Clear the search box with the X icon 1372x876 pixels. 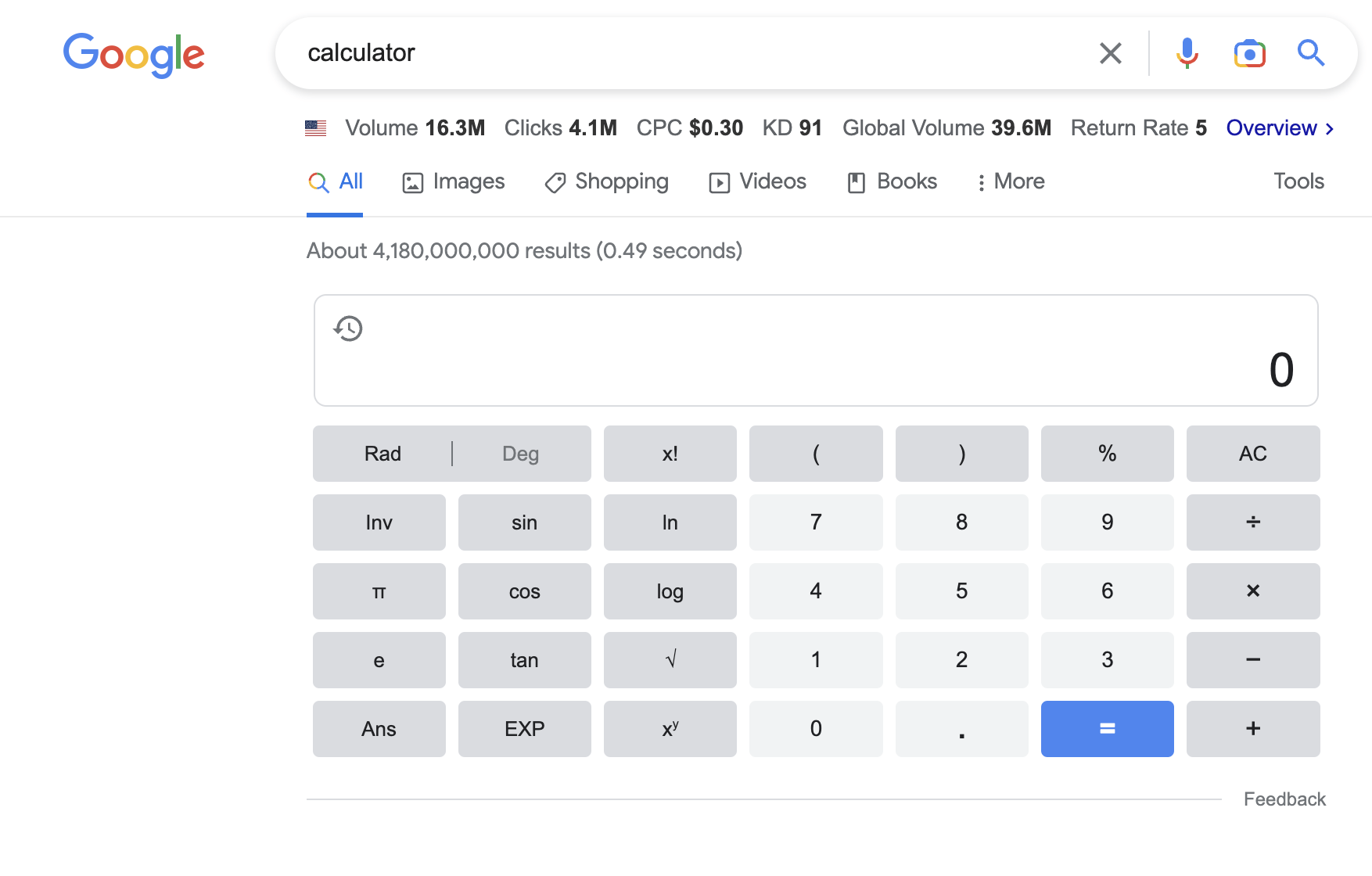pyautogui.click(x=1110, y=53)
